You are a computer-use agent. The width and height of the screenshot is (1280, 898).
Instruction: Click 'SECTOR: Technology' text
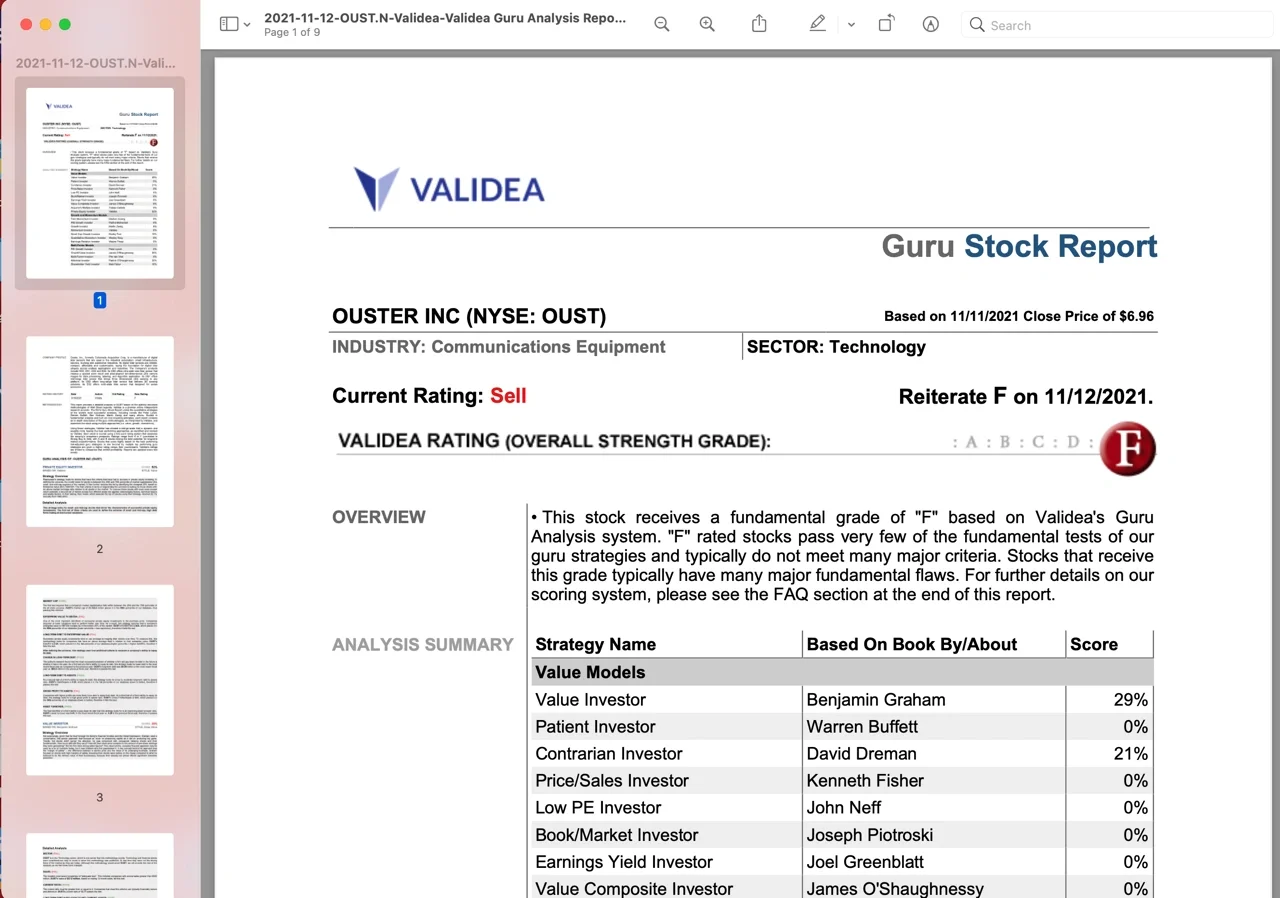pyautogui.click(x=837, y=347)
